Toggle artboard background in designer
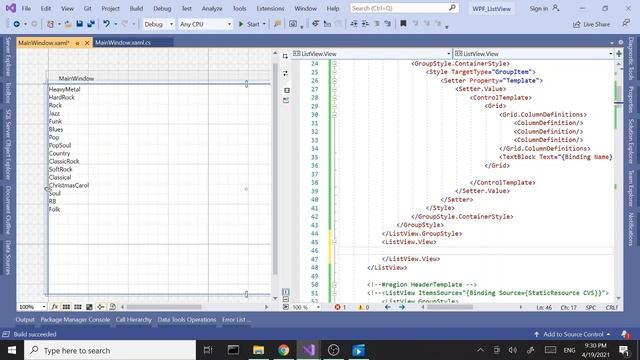Screen dimensions: 640x360 89,307
